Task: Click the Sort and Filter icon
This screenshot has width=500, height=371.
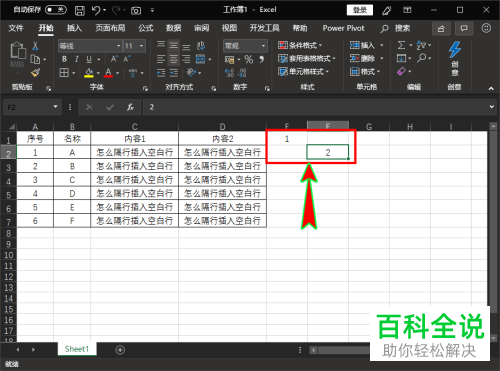Action: 421,45
